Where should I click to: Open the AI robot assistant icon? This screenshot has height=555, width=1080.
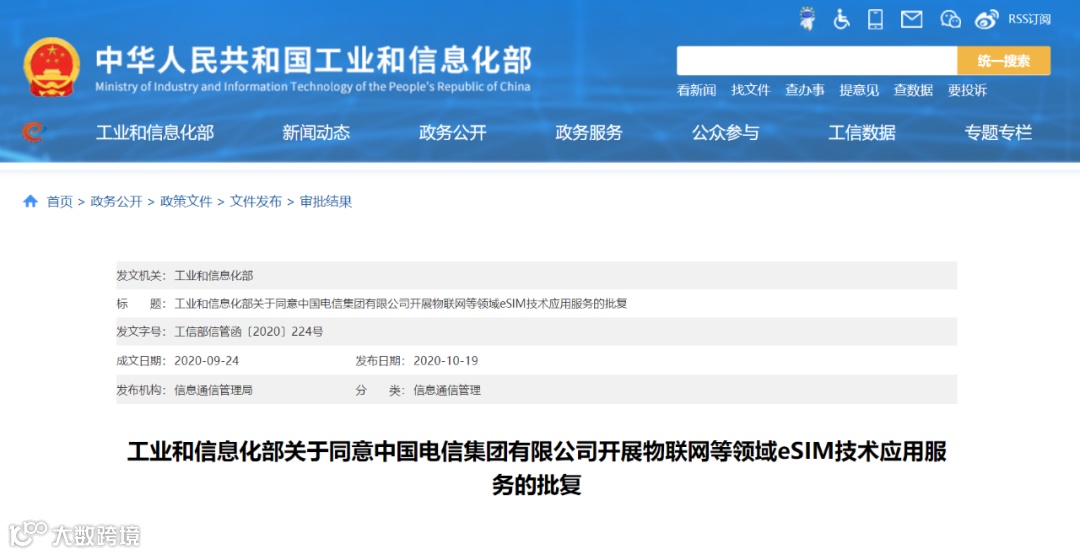point(807,19)
